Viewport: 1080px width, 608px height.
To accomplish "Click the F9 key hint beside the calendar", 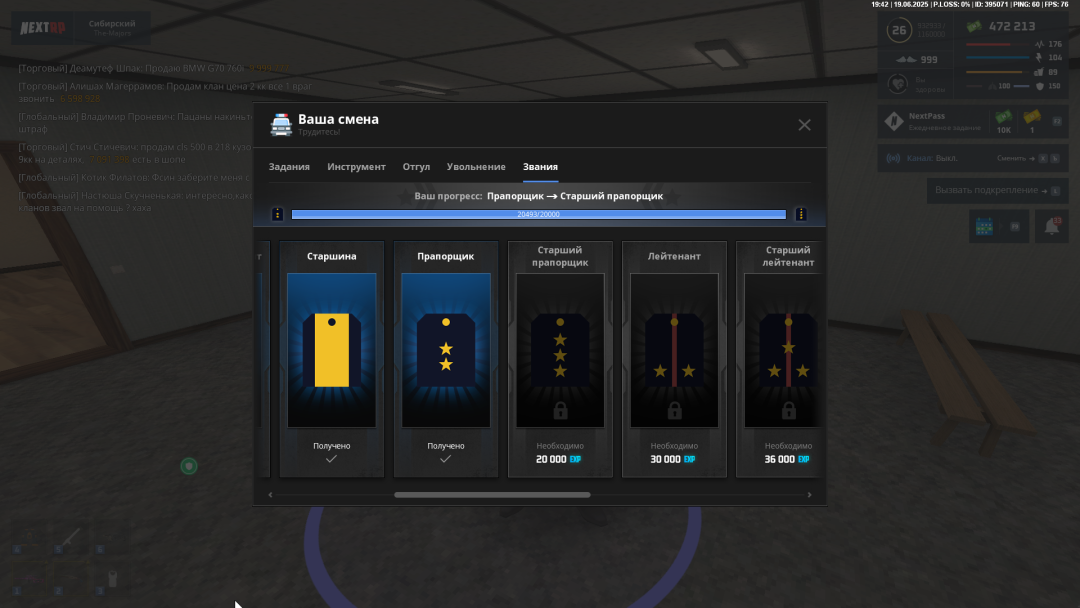I will click(x=1015, y=227).
